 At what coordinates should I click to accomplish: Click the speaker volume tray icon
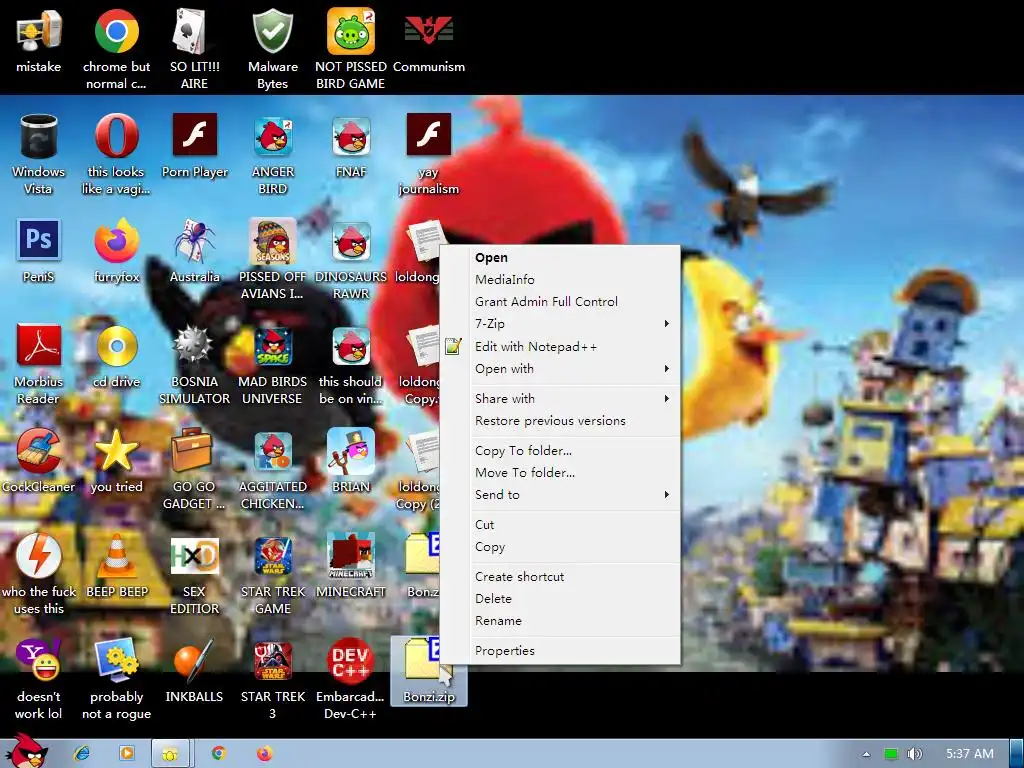(914, 754)
